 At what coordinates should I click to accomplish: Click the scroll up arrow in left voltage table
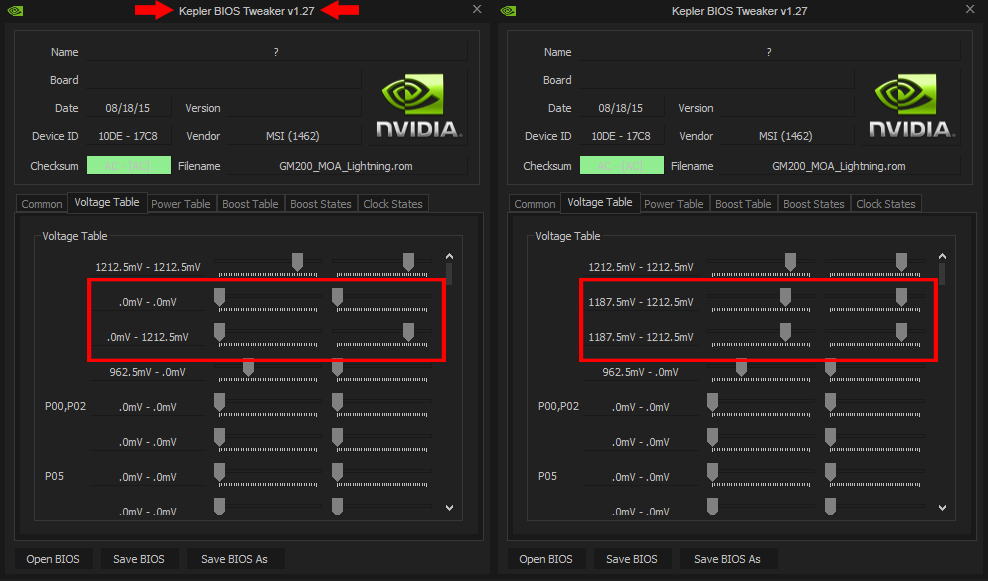(x=449, y=256)
